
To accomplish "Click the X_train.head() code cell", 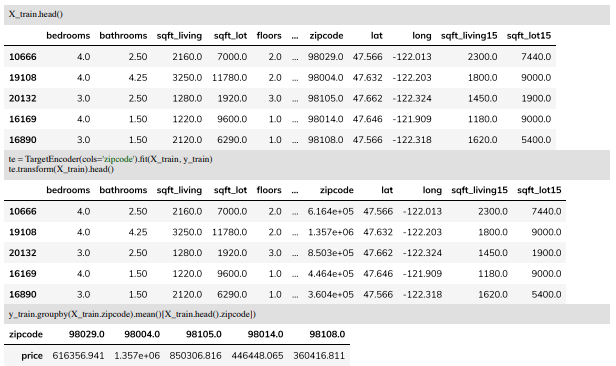I will pos(306,15).
